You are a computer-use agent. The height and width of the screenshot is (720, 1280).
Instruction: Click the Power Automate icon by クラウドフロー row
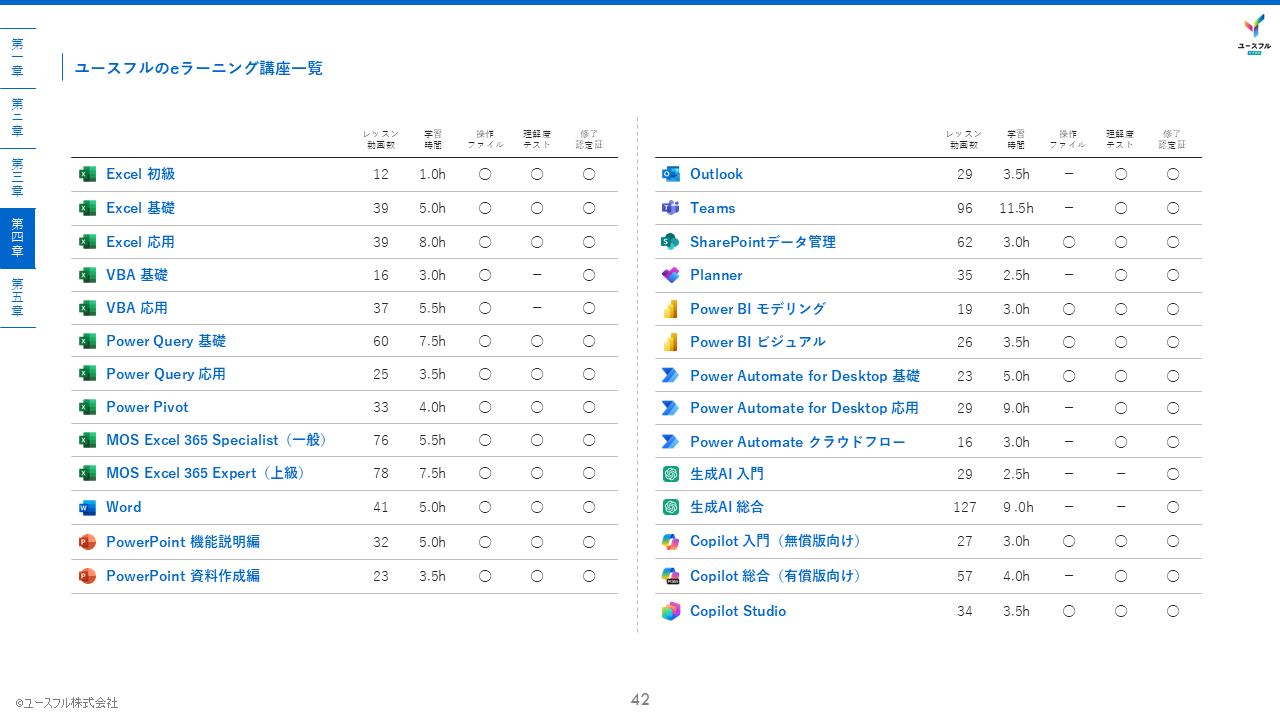coord(670,441)
